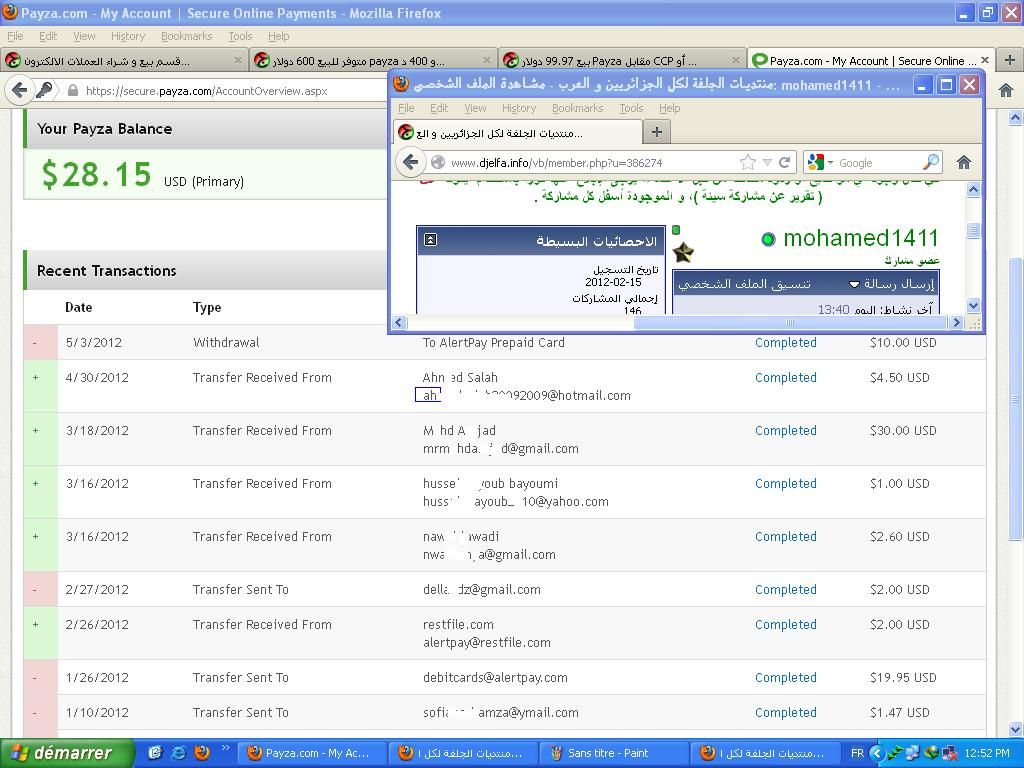Click alertpay@restfile.com email text
Screen dimensions: 1024x768
point(487,643)
